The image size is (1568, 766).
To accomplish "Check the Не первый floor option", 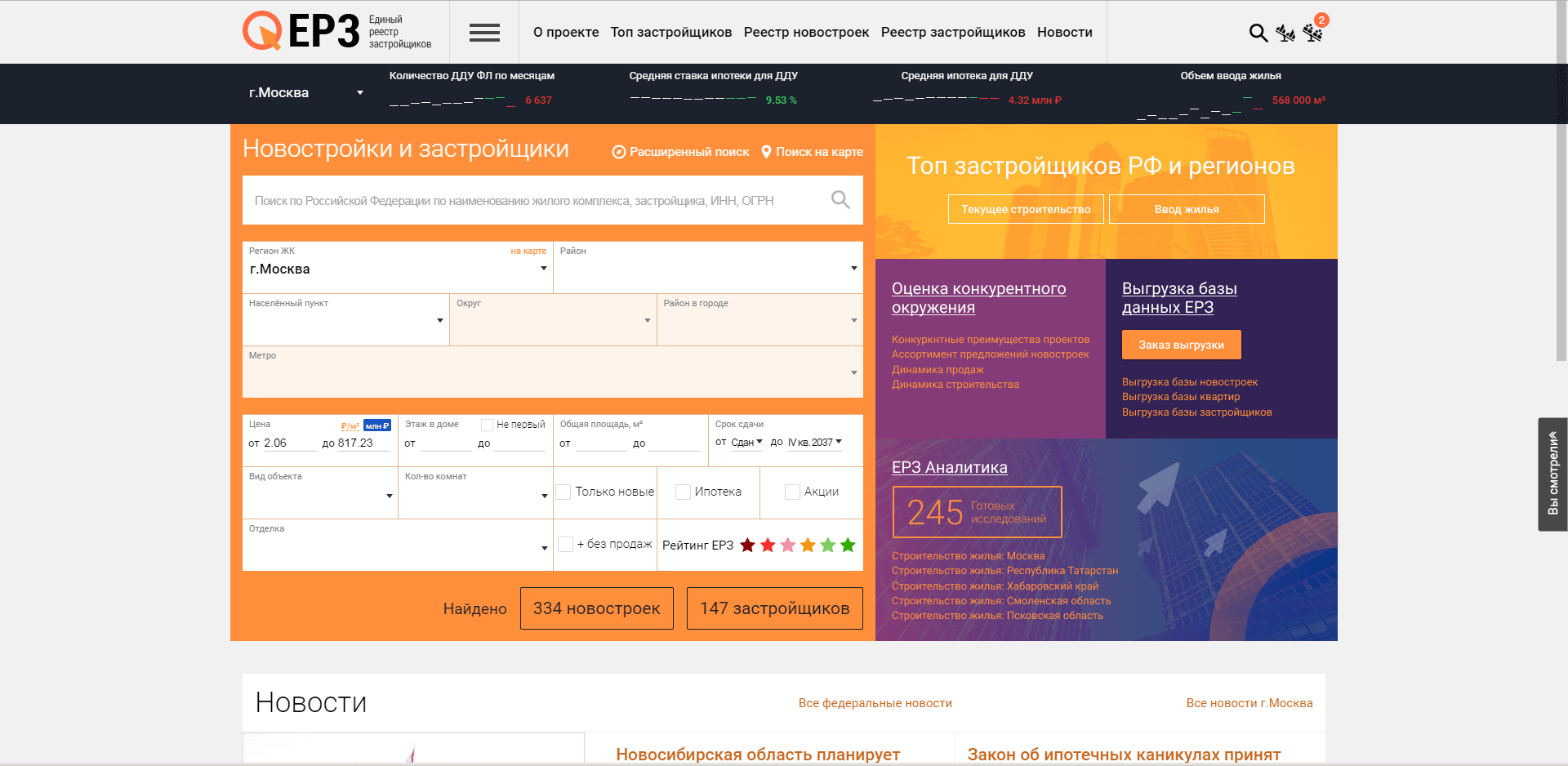I will (488, 425).
